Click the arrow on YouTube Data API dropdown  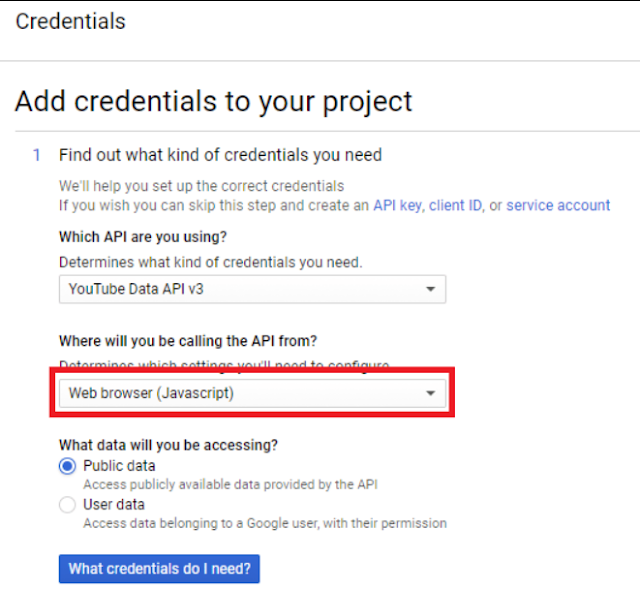tap(430, 289)
